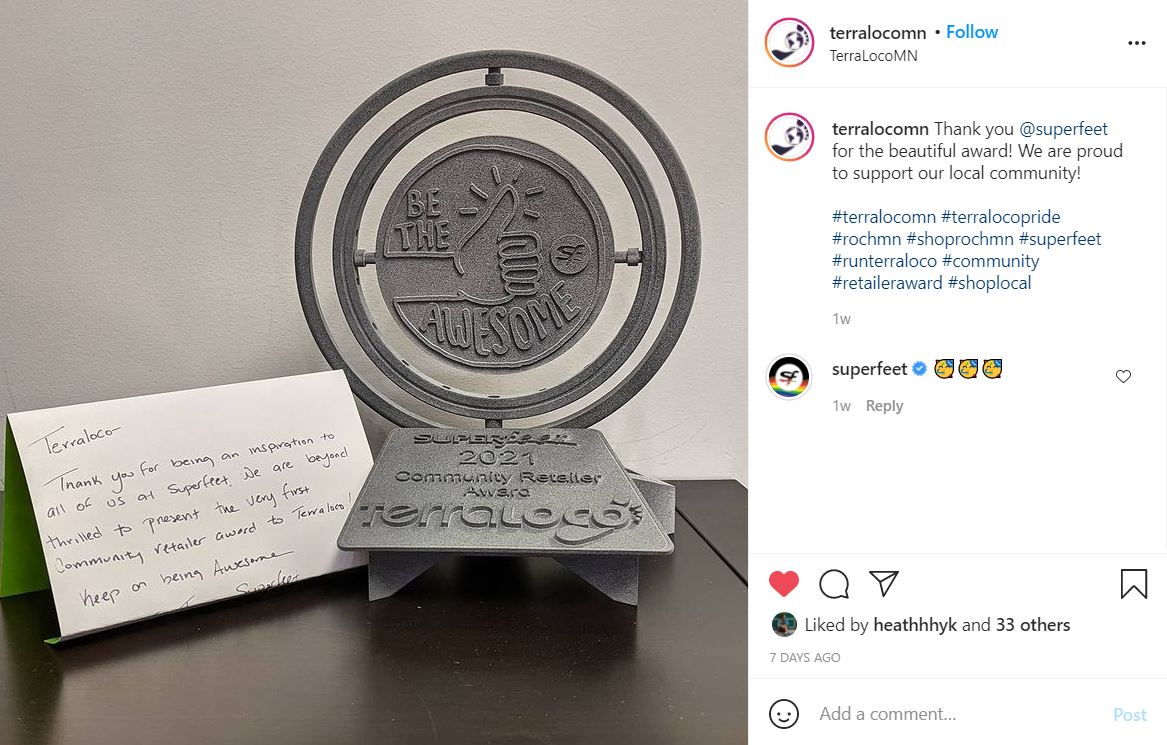
Task: Focus the Add a comment field
Action: [960, 714]
